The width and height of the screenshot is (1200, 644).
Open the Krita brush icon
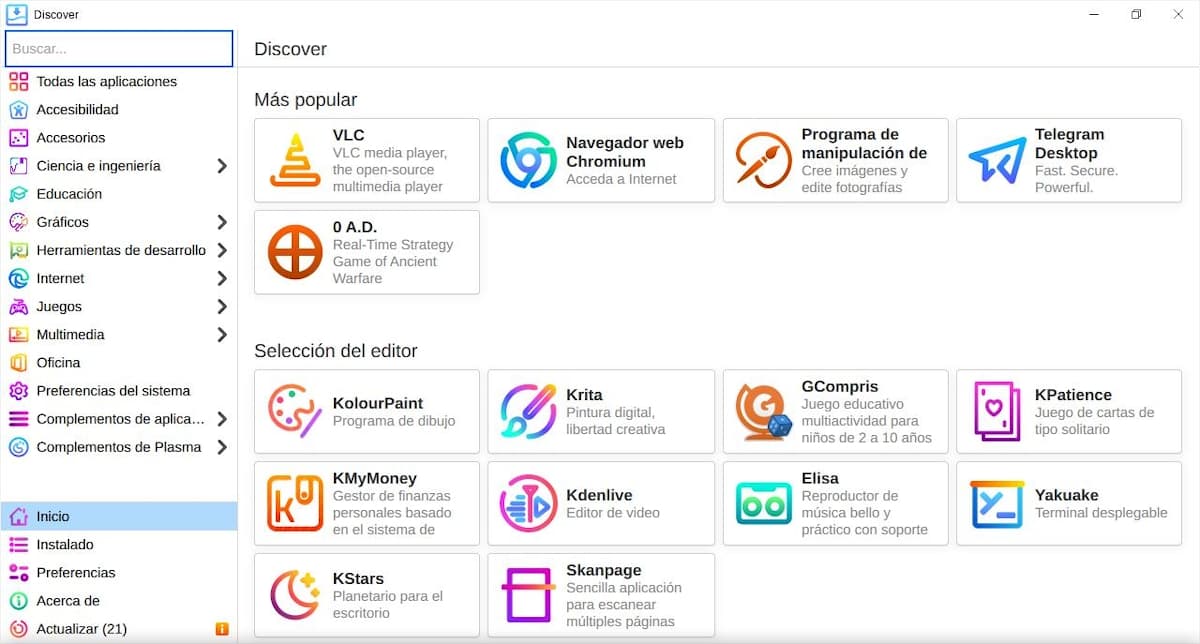click(x=528, y=411)
